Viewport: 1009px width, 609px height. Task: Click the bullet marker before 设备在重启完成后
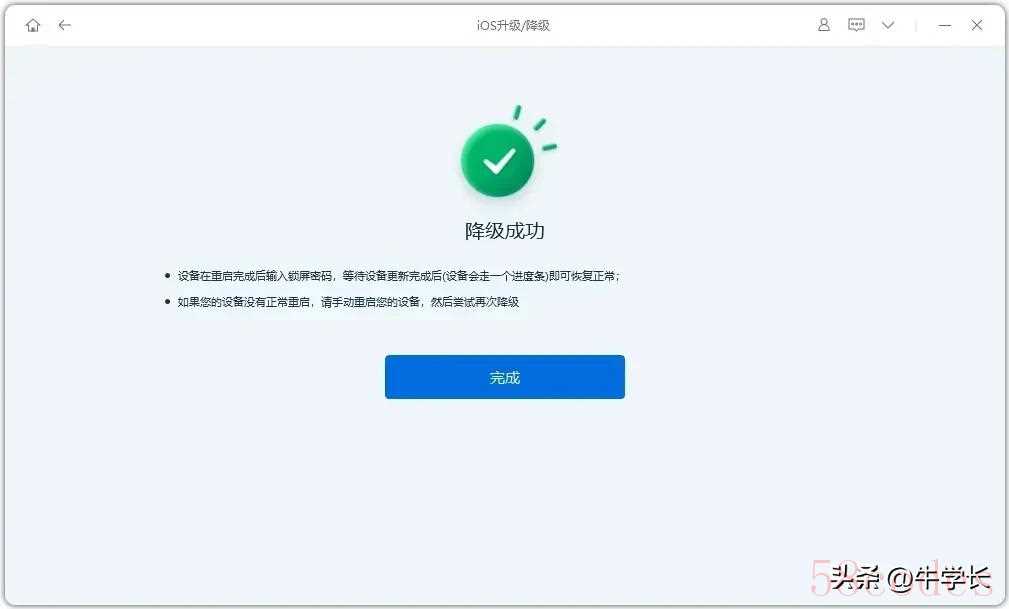pos(167,276)
